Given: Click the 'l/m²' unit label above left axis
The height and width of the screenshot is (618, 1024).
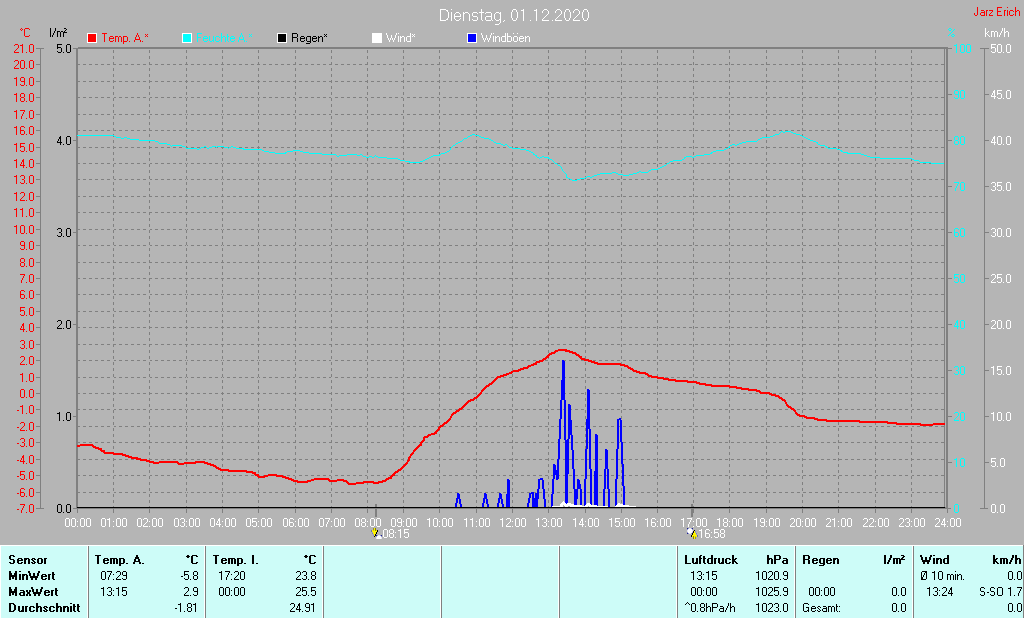Looking at the screenshot, I should point(57,33).
